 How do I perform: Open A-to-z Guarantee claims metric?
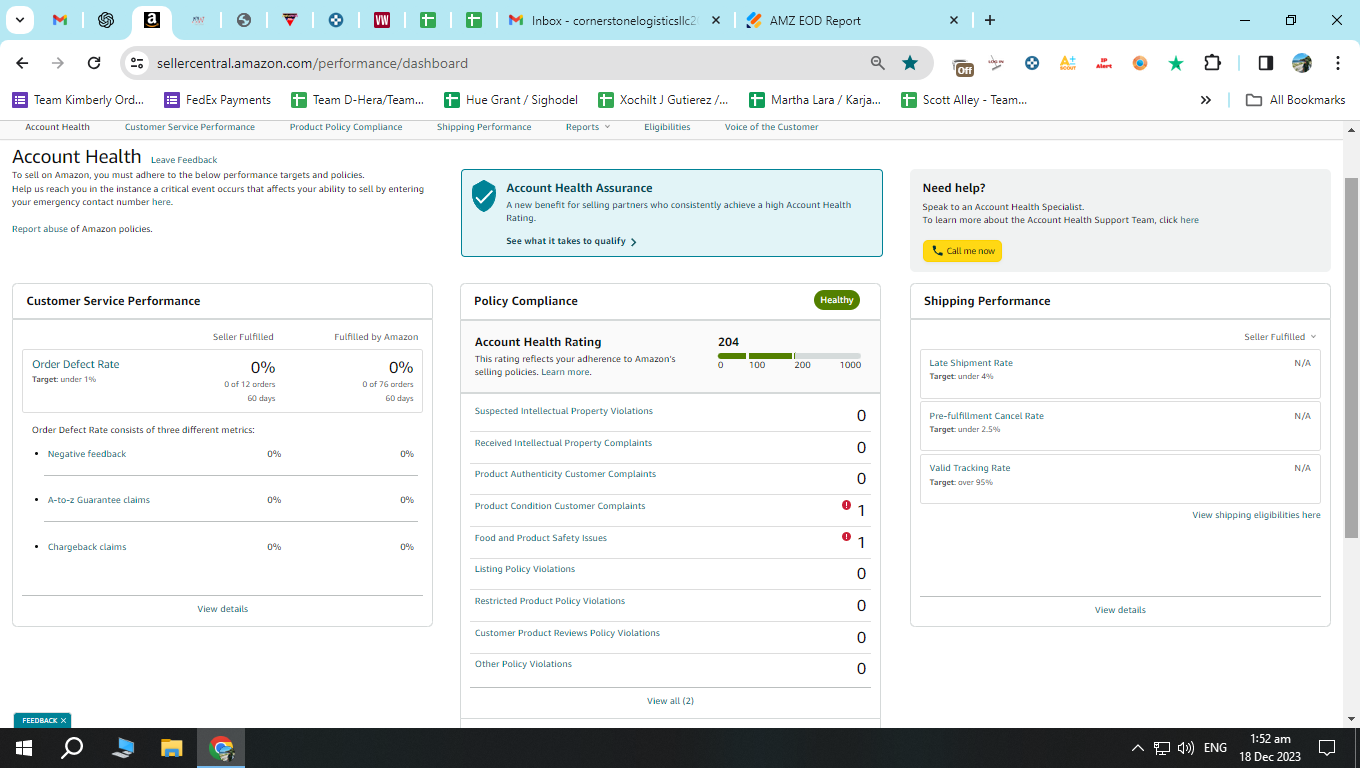pyautogui.click(x=99, y=500)
